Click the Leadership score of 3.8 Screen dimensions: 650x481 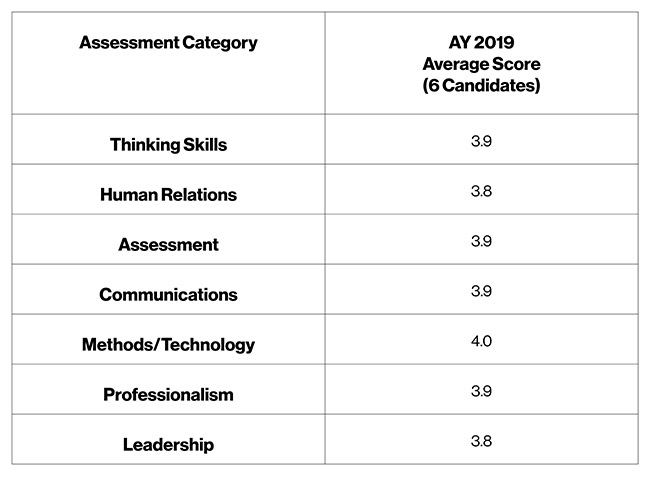(x=481, y=441)
